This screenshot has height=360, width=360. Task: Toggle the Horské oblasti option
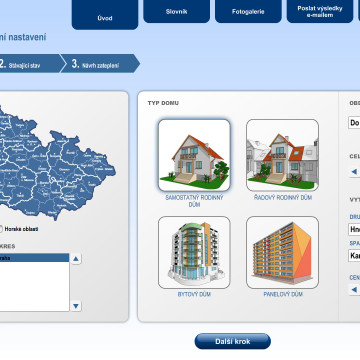click(0, 229)
